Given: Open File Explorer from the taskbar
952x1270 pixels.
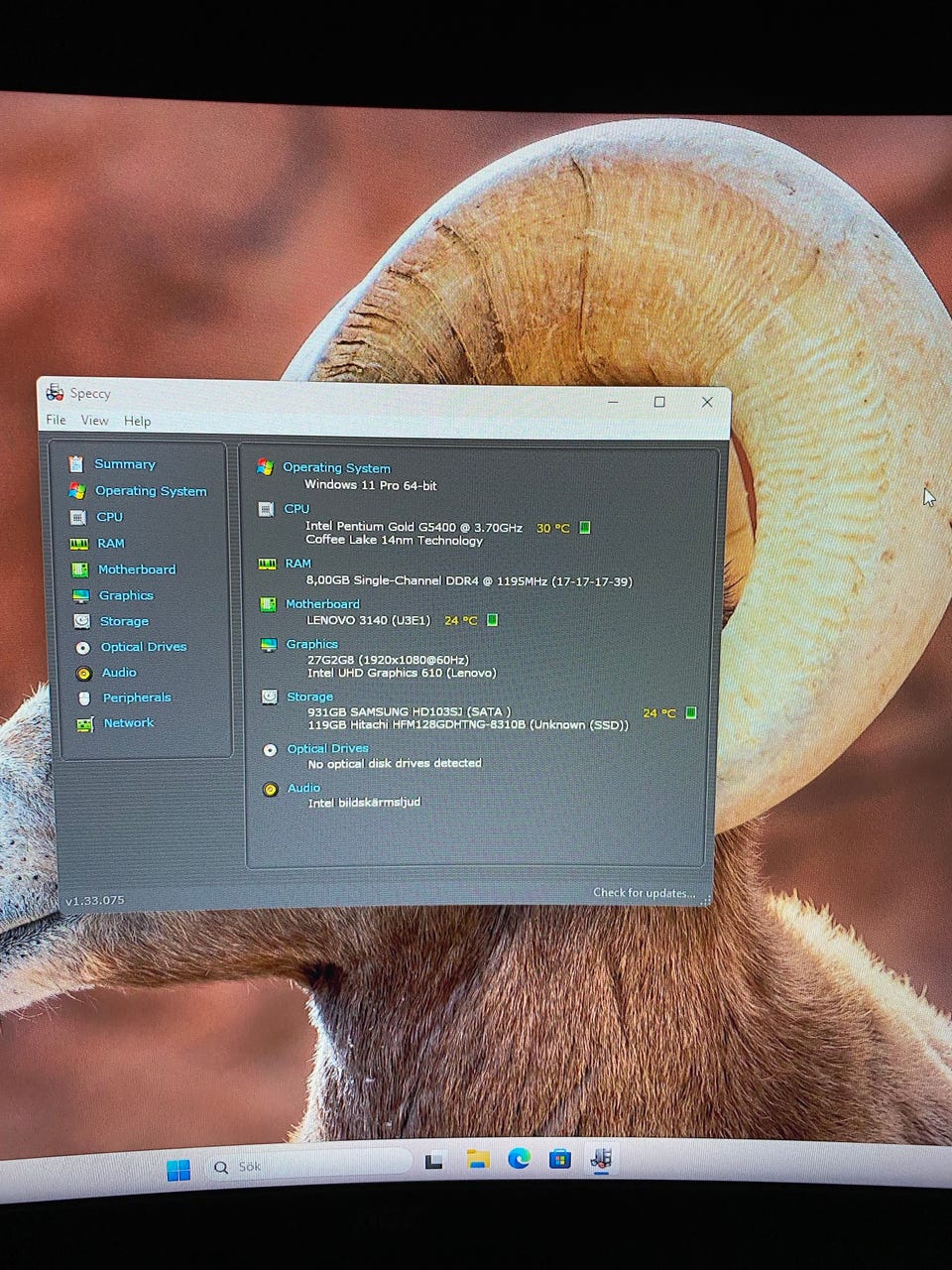Looking at the screenshot, I should pyautogui.click(x=478, y=1160).
